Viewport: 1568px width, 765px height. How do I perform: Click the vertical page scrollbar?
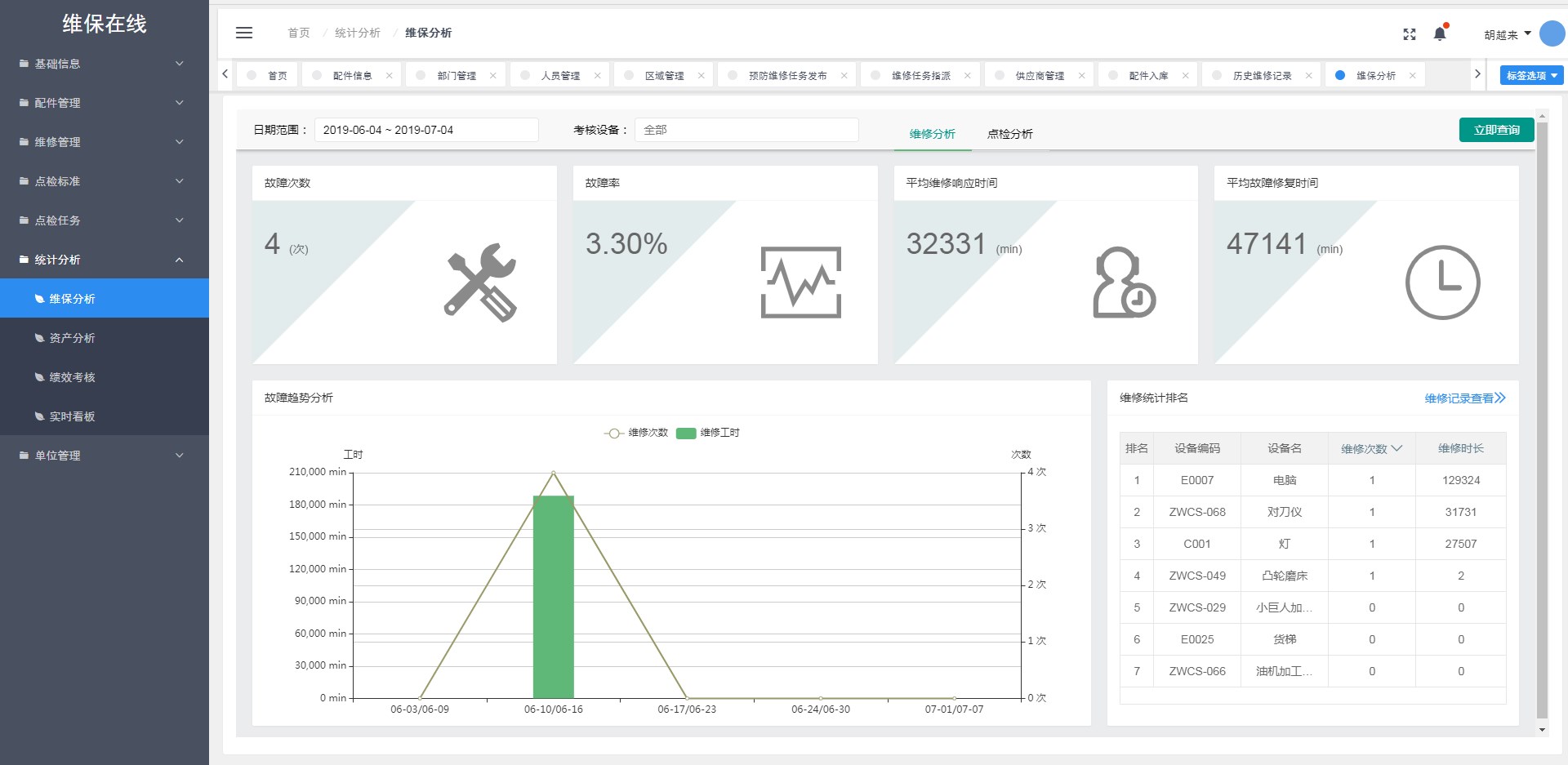click(x=1542, y=420)
